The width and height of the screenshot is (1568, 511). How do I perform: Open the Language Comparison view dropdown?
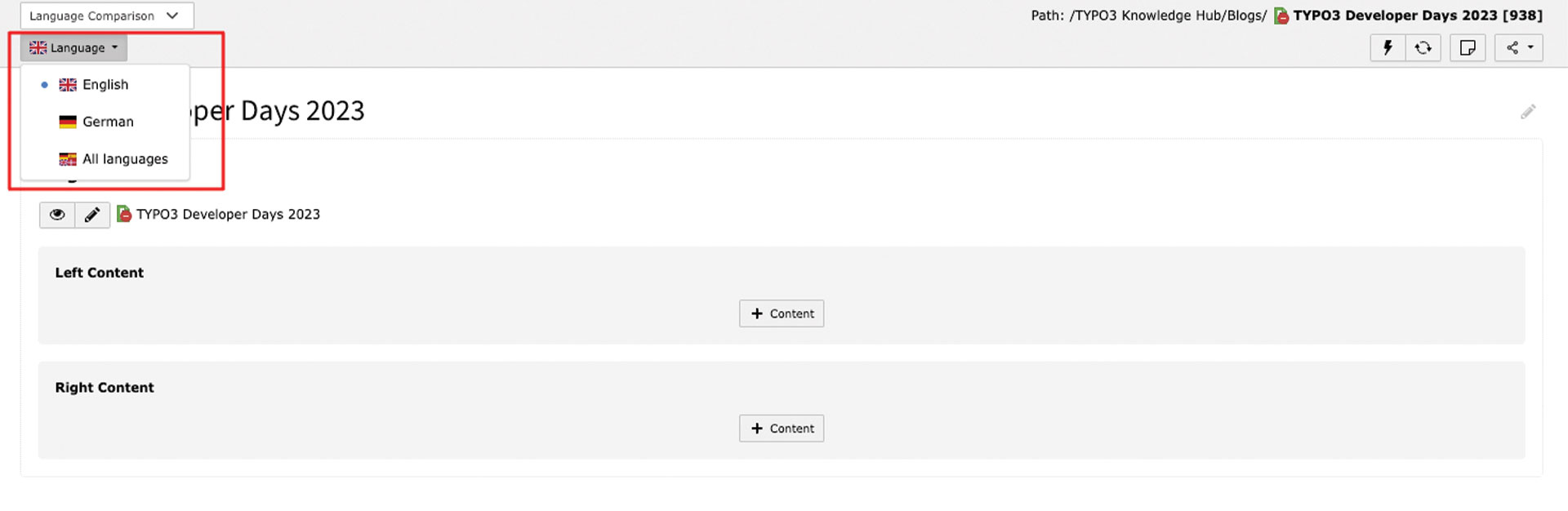pos(106,16)
